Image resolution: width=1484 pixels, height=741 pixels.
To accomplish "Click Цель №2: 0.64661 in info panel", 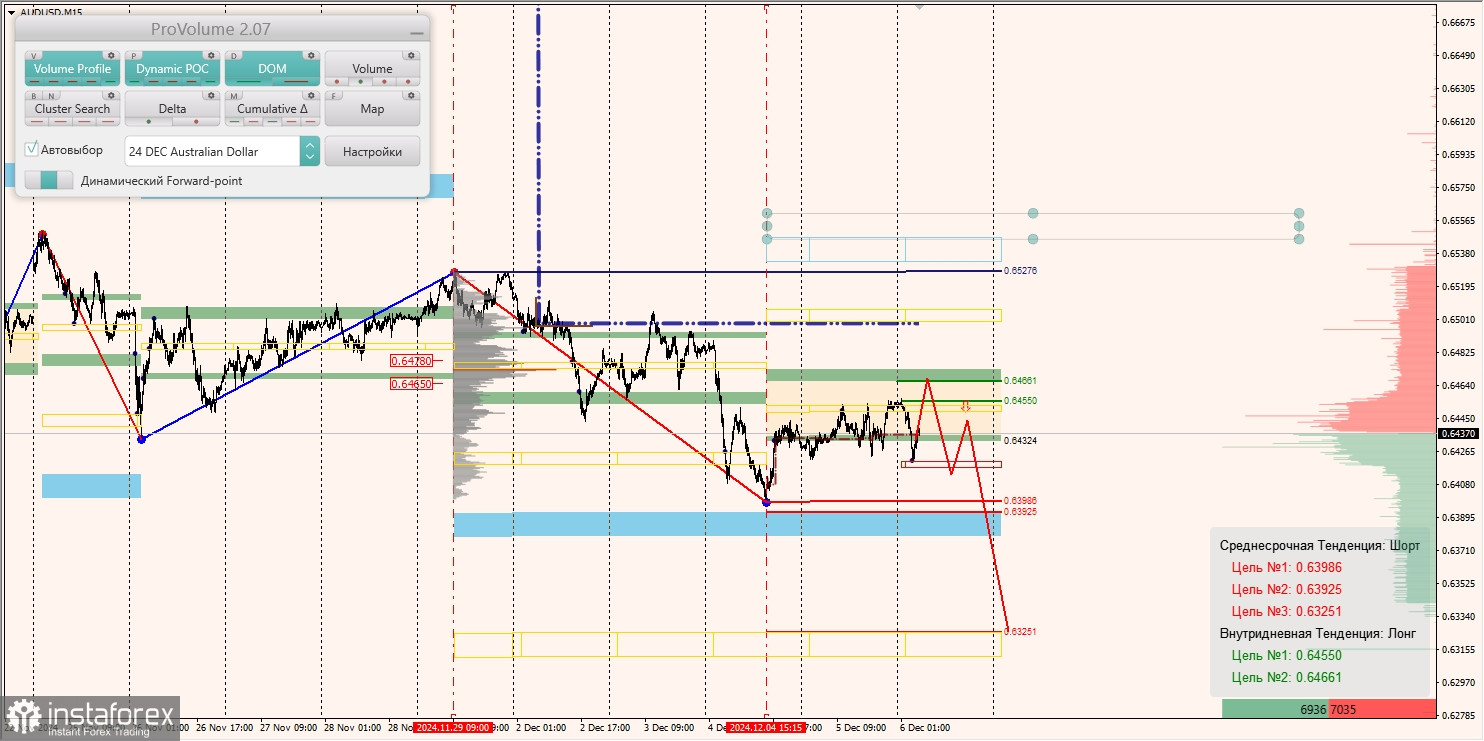I will coord(1286,677).
